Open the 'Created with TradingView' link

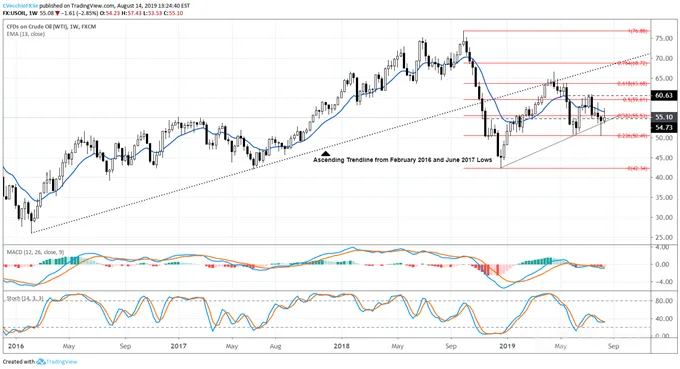40,362
